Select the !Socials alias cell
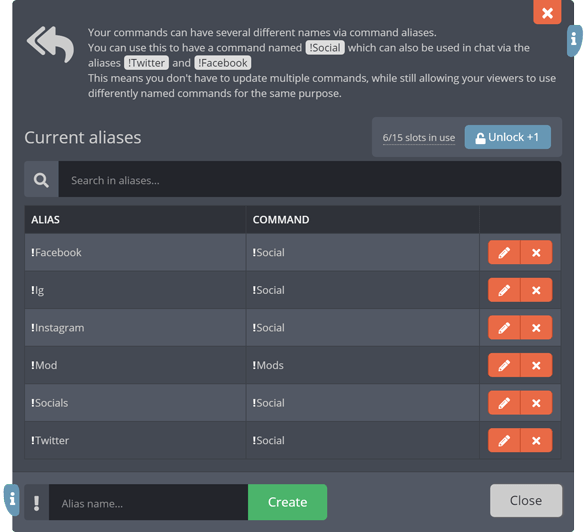This screenshot has height=532, width=586. point(135,403)
